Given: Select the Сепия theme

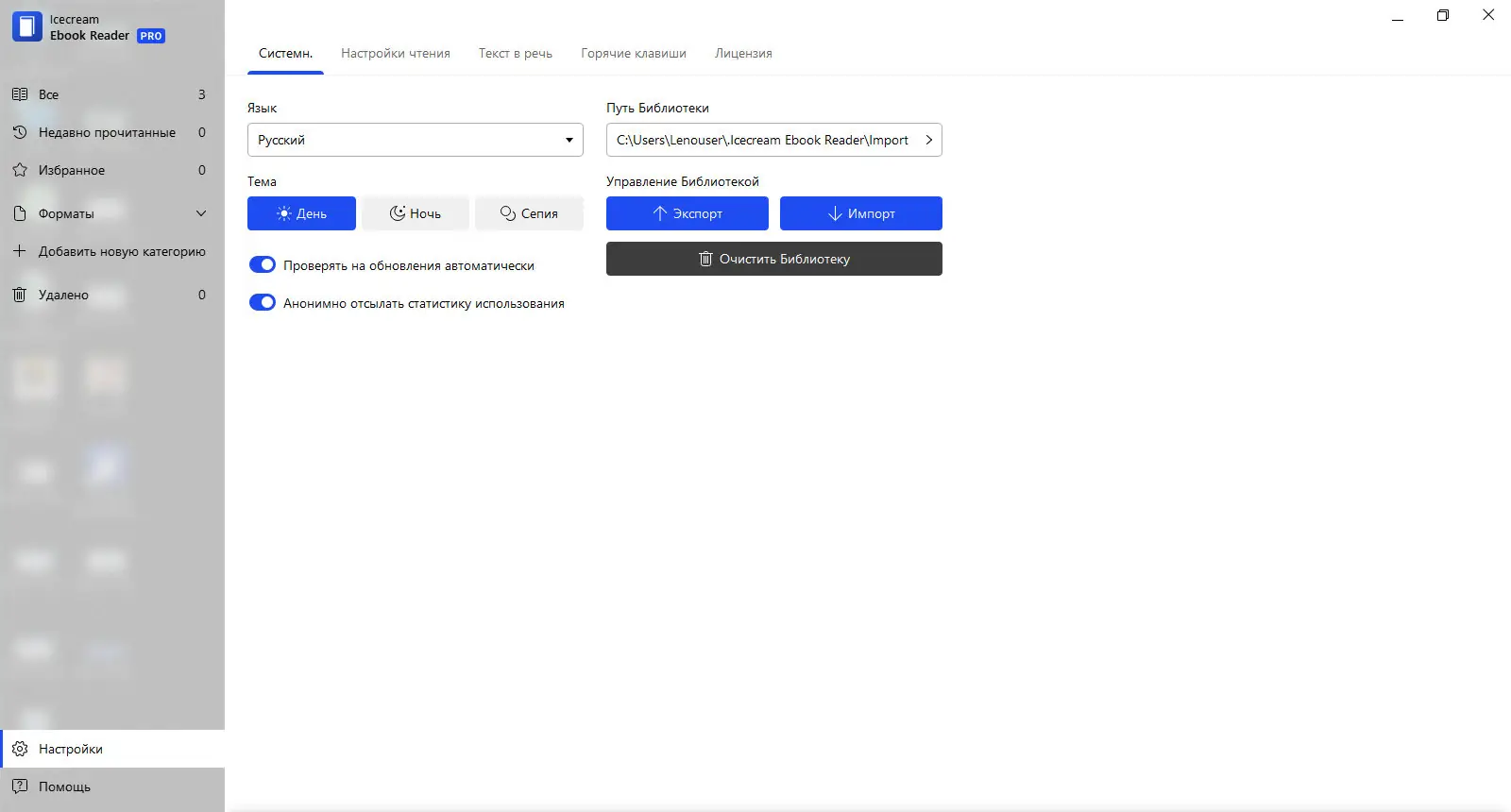Looking at the screenshot, I should tap(529, 213).
